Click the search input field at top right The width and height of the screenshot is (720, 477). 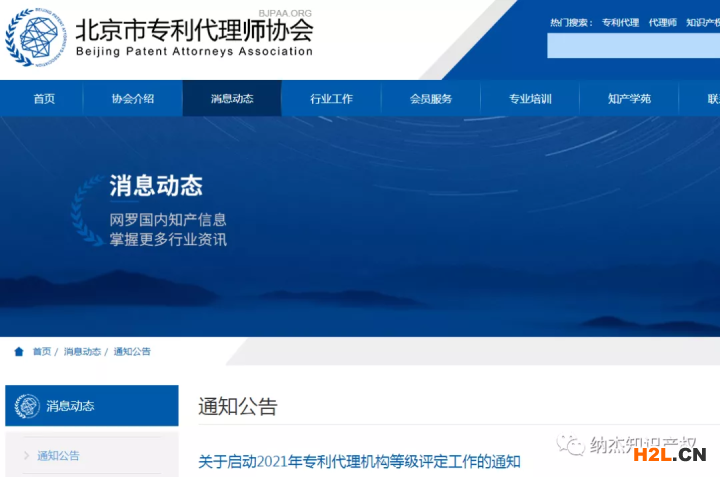pyautogui.click(x=633, y=46)
